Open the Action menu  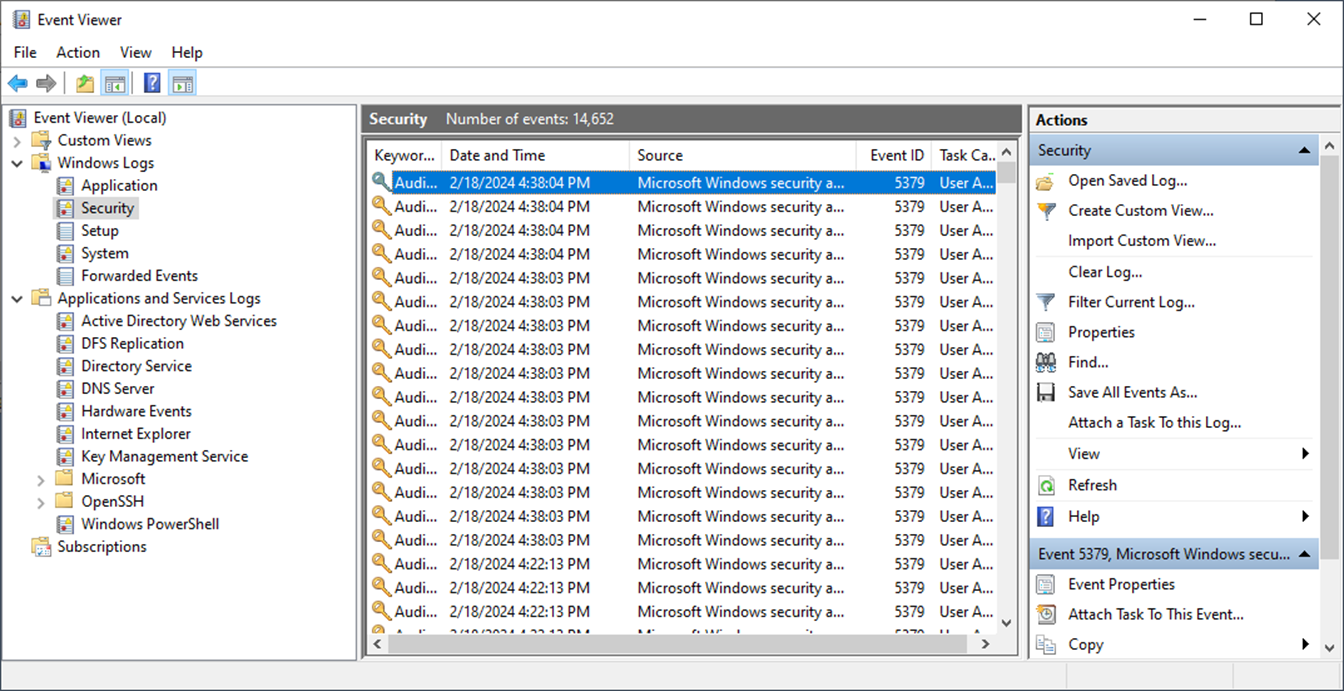[78, 52]
